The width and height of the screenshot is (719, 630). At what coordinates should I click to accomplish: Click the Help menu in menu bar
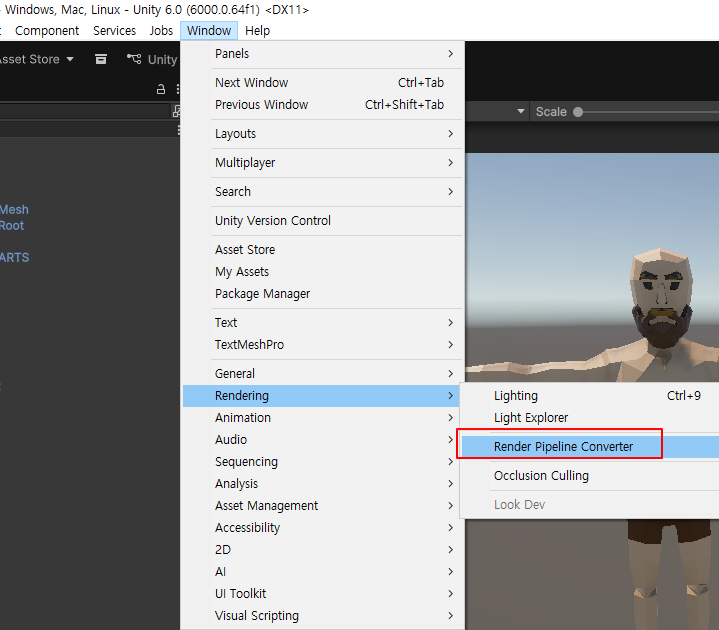[x=257, y=31]
